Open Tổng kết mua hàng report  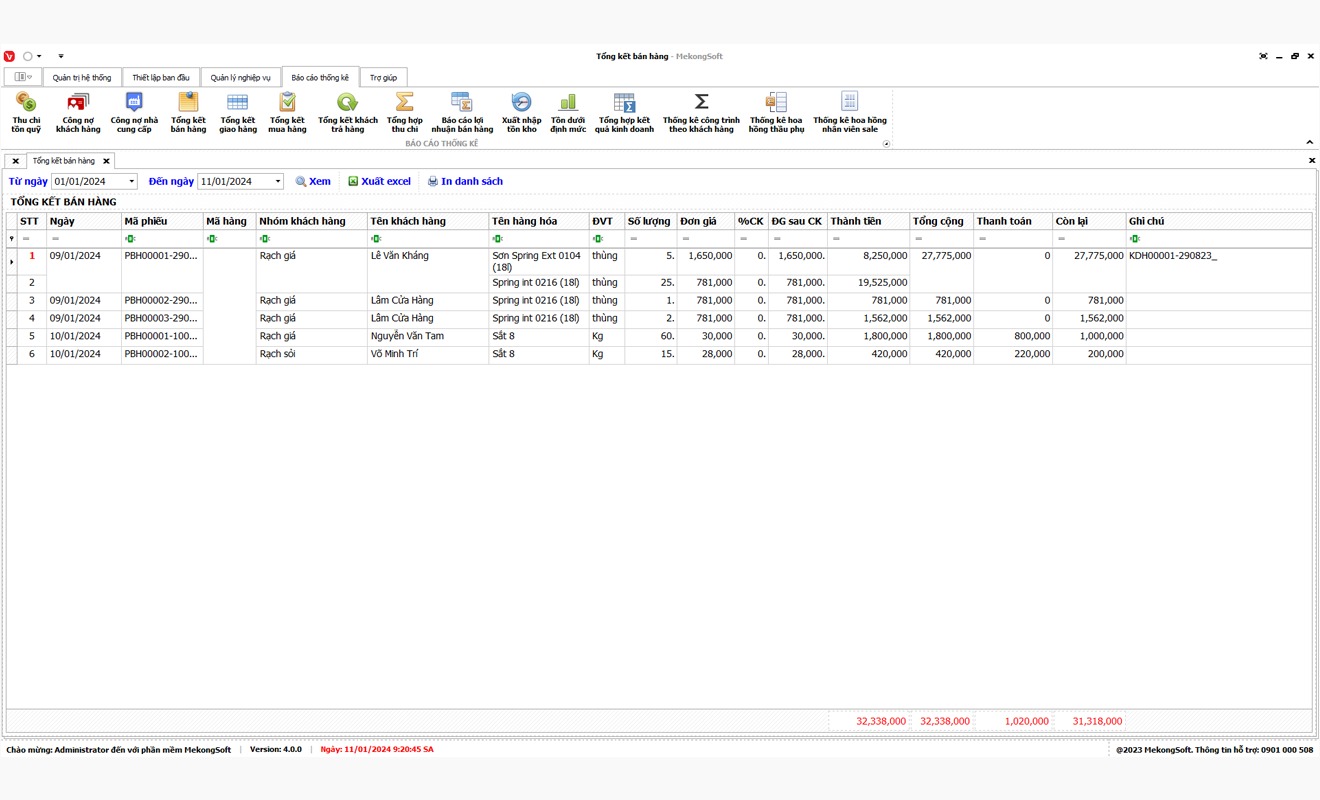point(287,111)
